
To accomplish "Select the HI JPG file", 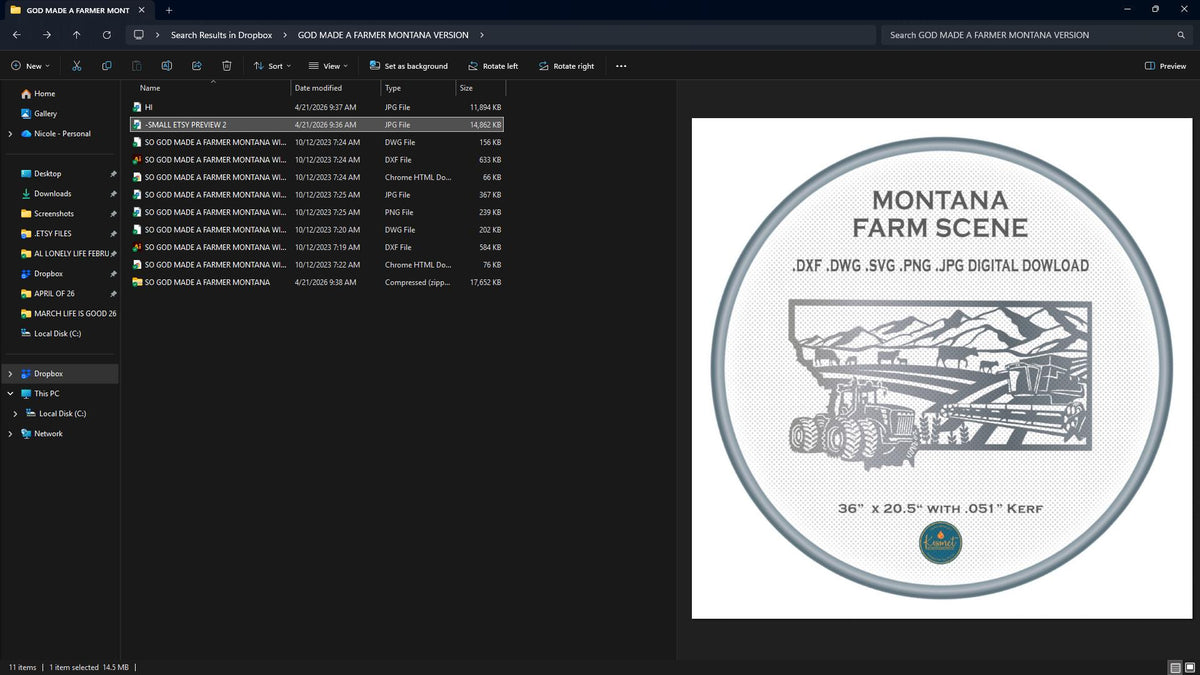I will (317, 107).
